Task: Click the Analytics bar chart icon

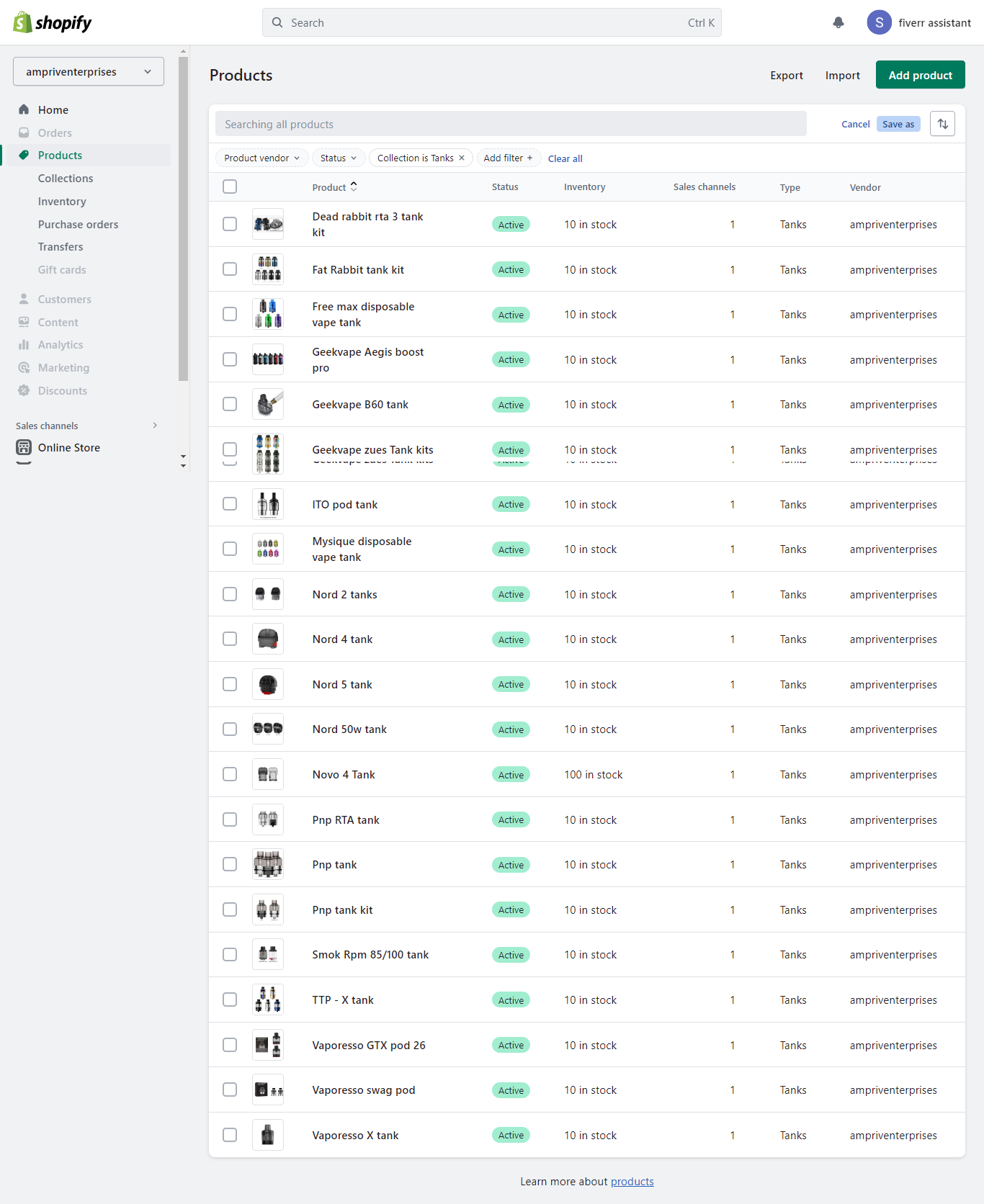Action: (x=24, y=345)
